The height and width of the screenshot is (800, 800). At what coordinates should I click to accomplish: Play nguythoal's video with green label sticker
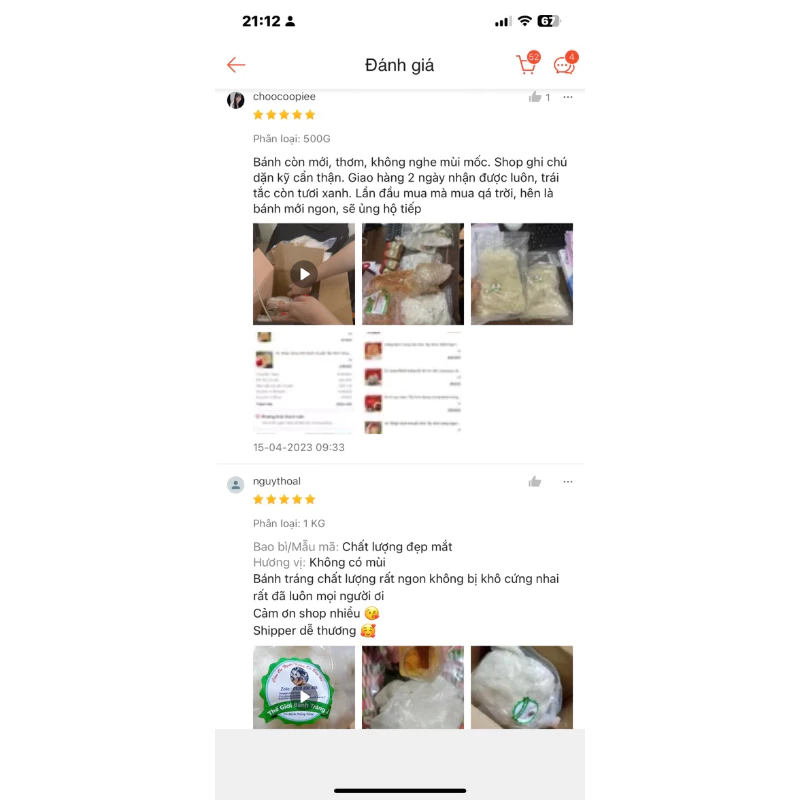(304, 687)
